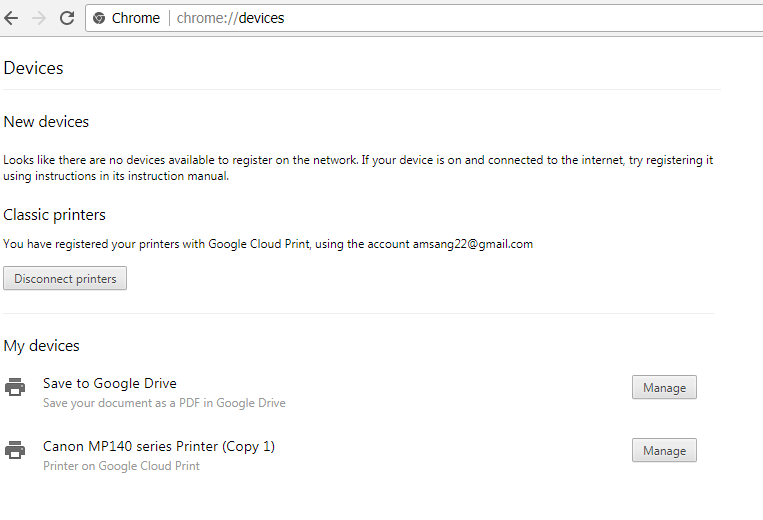
Task: Click the browser back arrow
Action: click(x=11, y=18)
